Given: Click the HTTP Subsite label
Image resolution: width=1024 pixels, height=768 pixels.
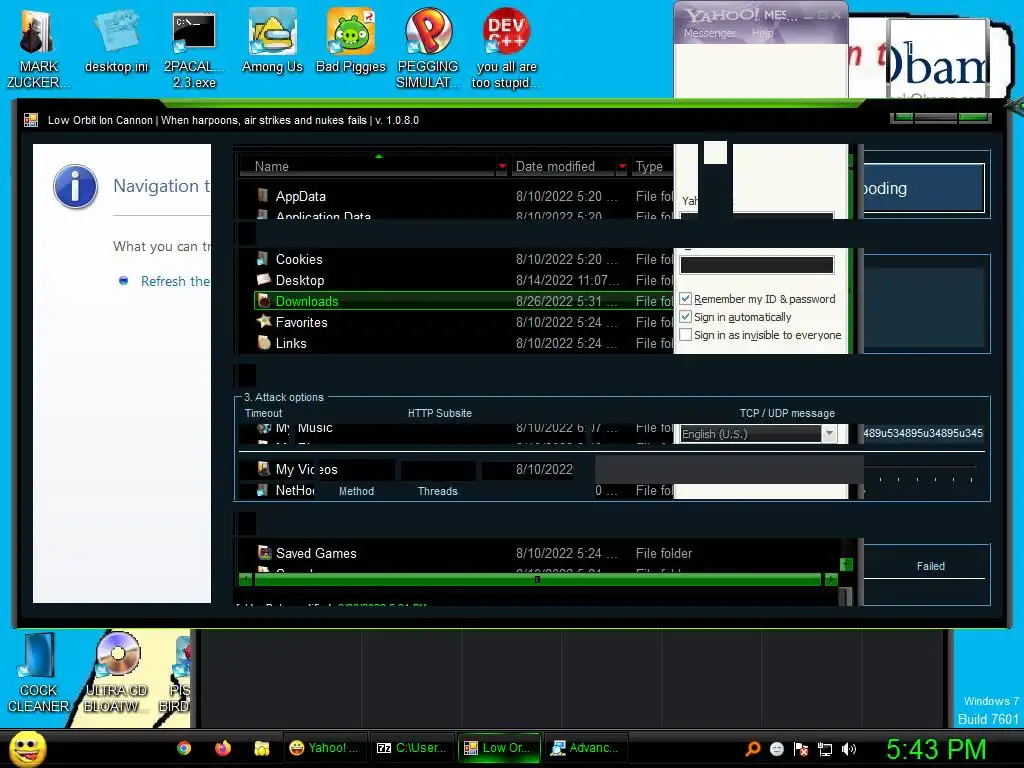Looking at the screenshot, I should coord(440,413).
